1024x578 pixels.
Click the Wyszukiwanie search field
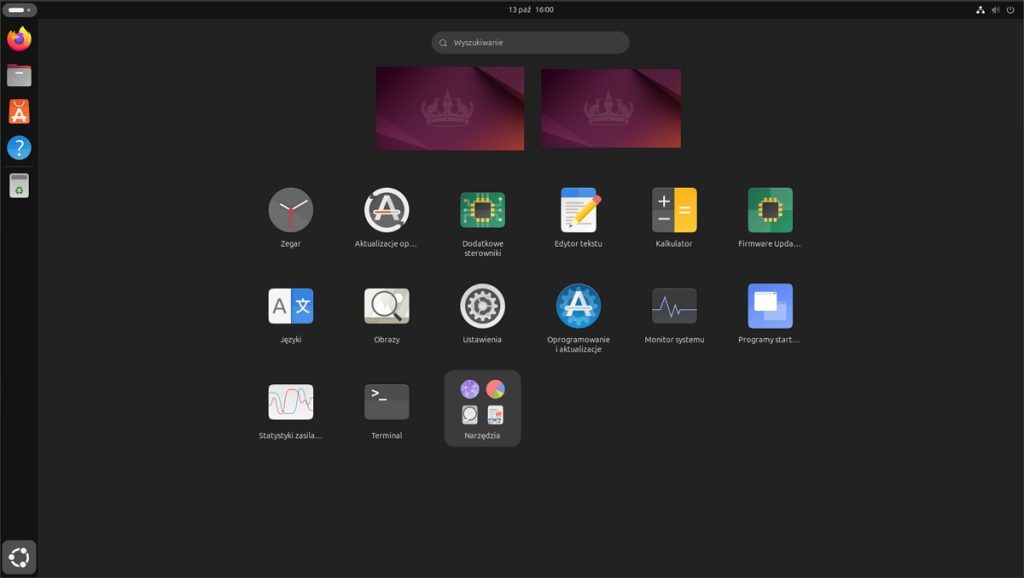(530, 43)
